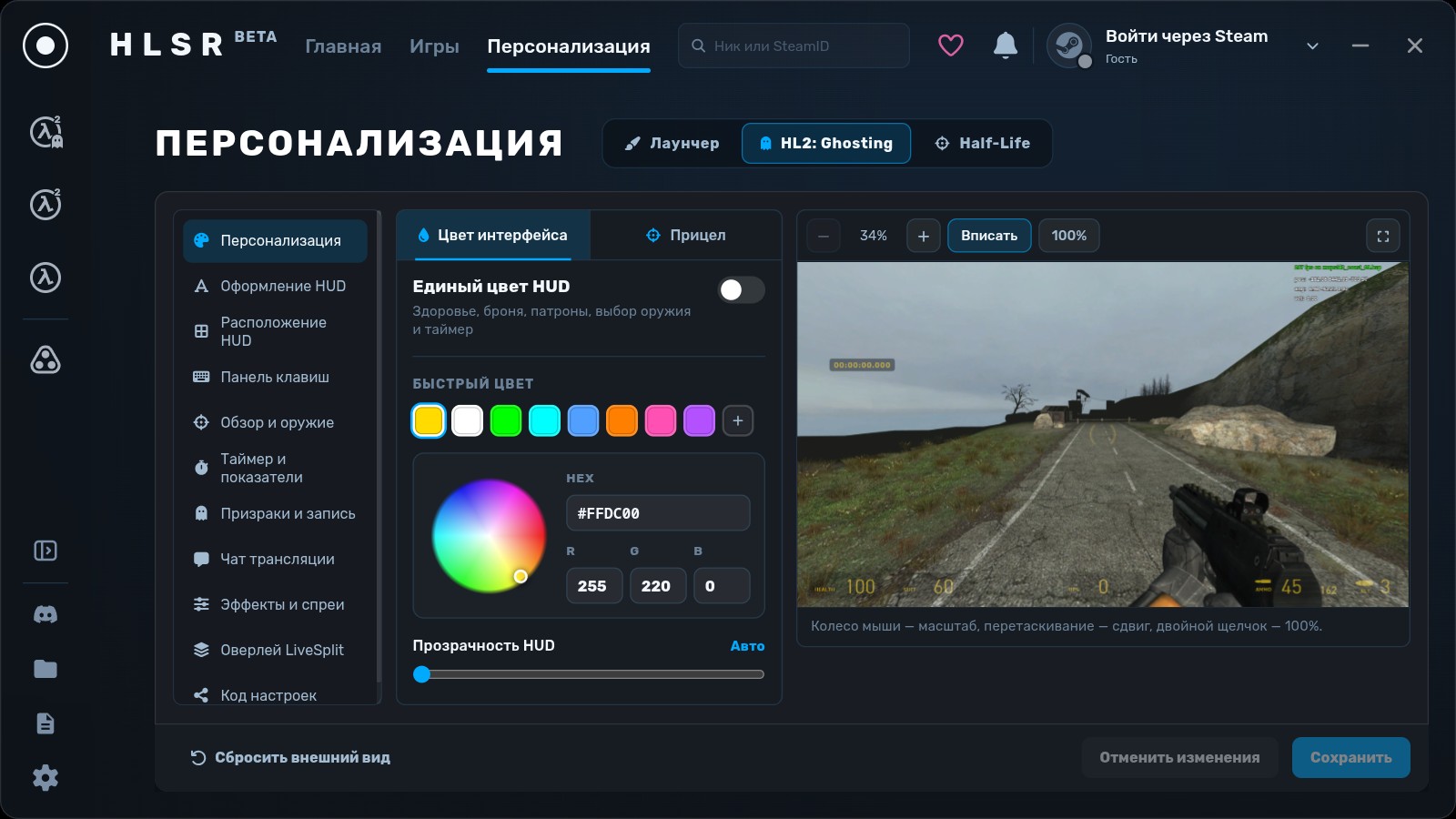Image resolution: width=1456 pixels, height=819 pixels.
Task: Click Отменить изменения button
Action: 1179,757
